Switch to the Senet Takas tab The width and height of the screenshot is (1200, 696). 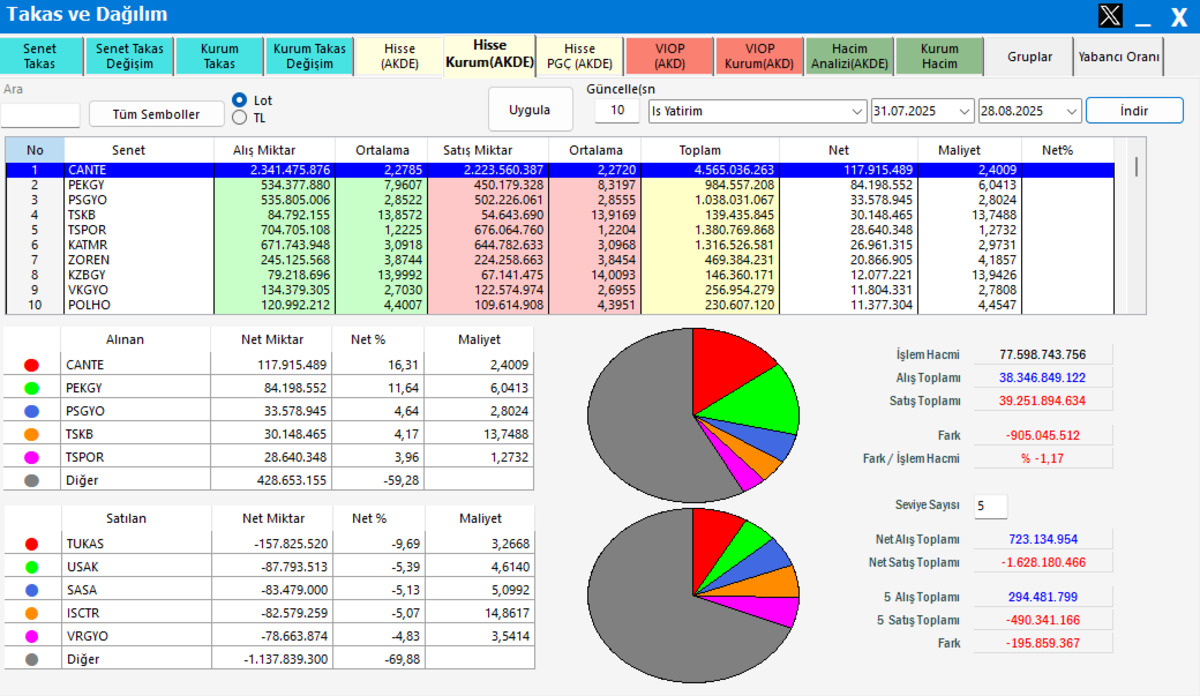40,56
